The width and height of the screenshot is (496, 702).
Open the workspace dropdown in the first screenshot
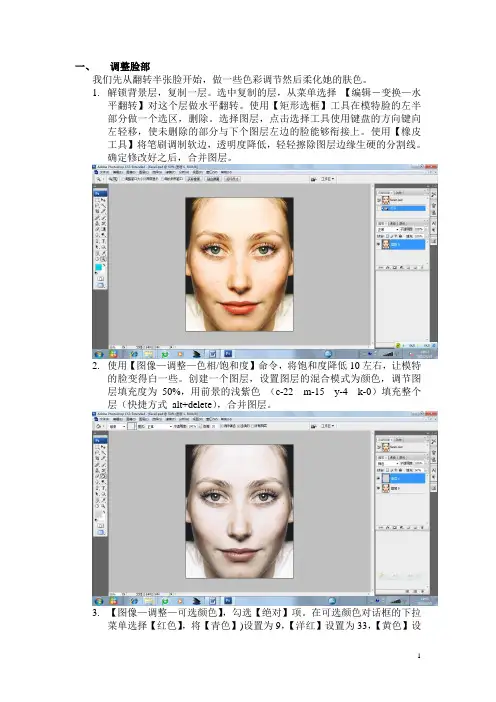tap(327, 179)
